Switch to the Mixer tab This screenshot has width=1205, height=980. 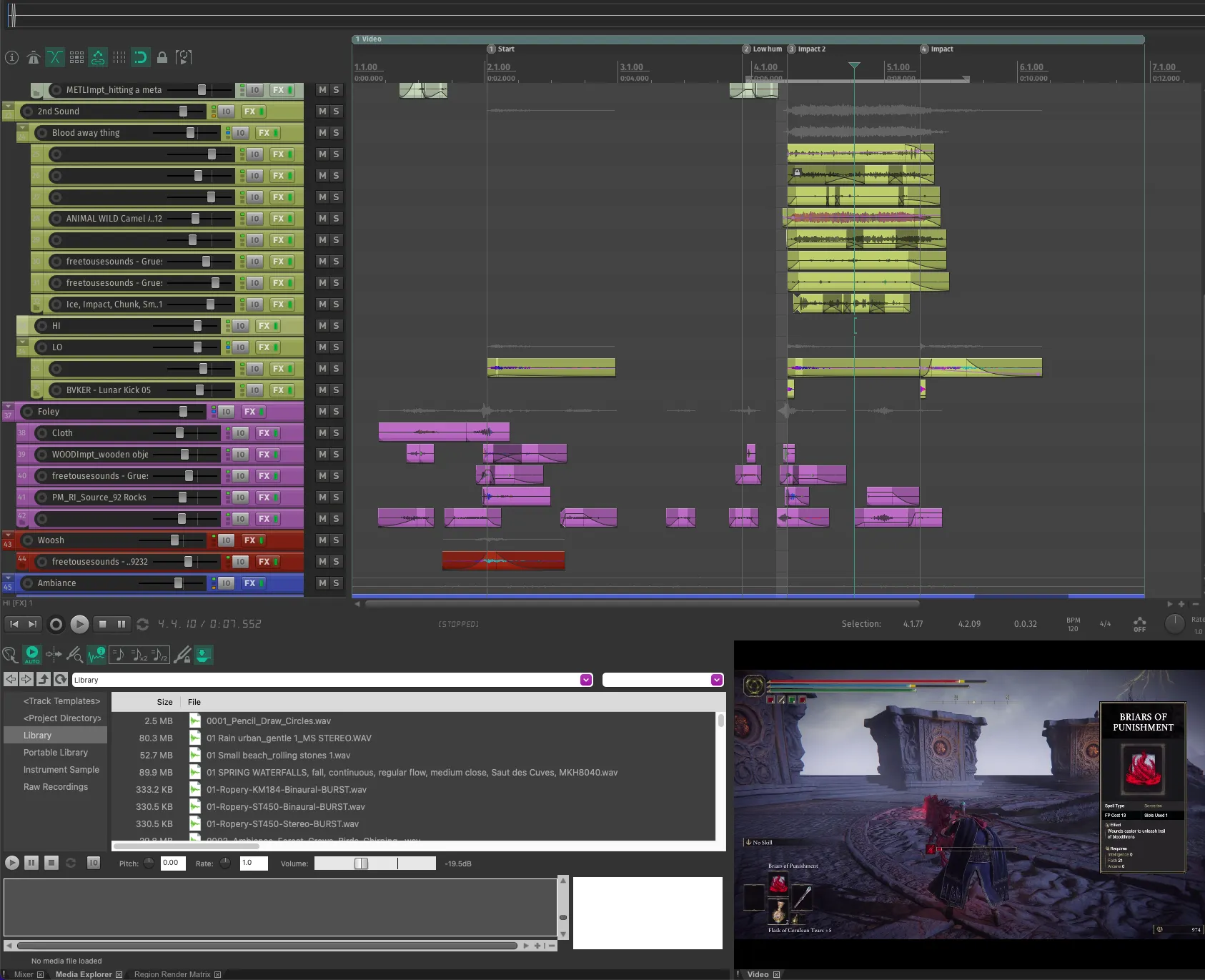24,974
